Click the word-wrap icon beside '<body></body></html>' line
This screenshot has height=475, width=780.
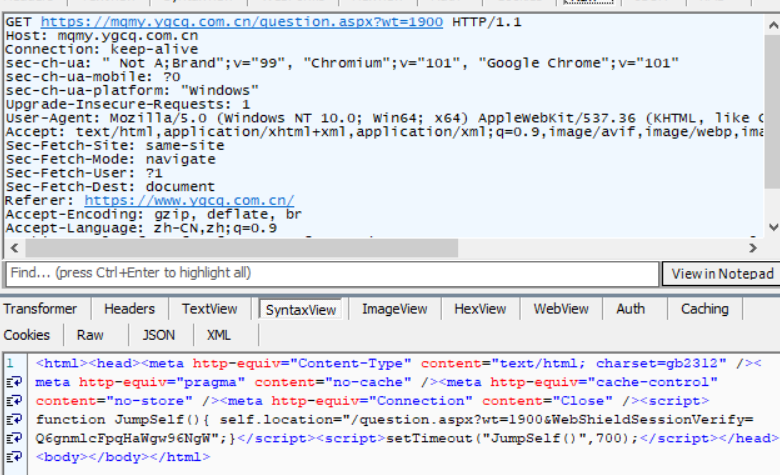tap(14, 457)
